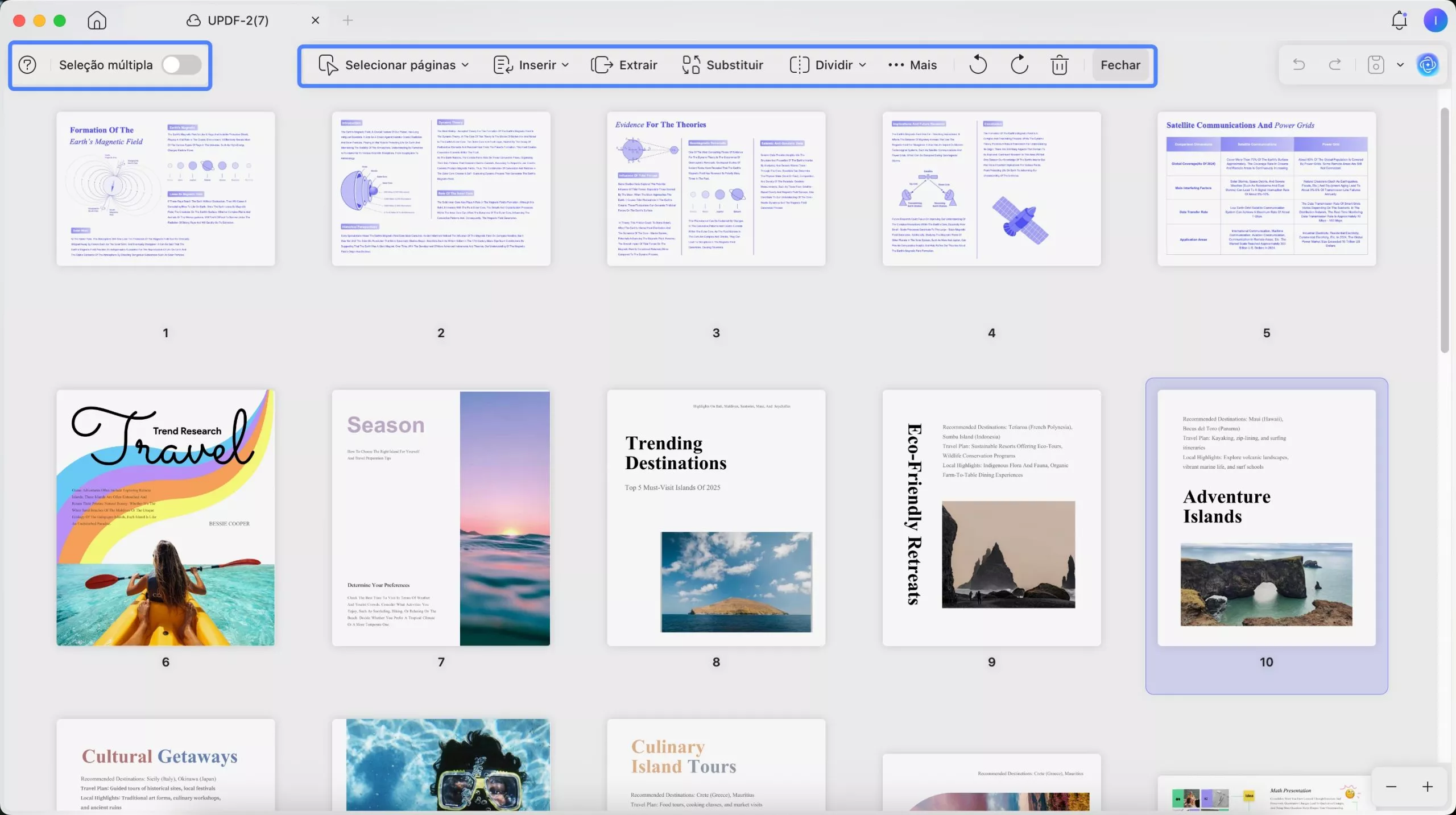Viewport: 1456px width, 815px height.
Task: Click the help question mark icon
Action: coord(27,65)
